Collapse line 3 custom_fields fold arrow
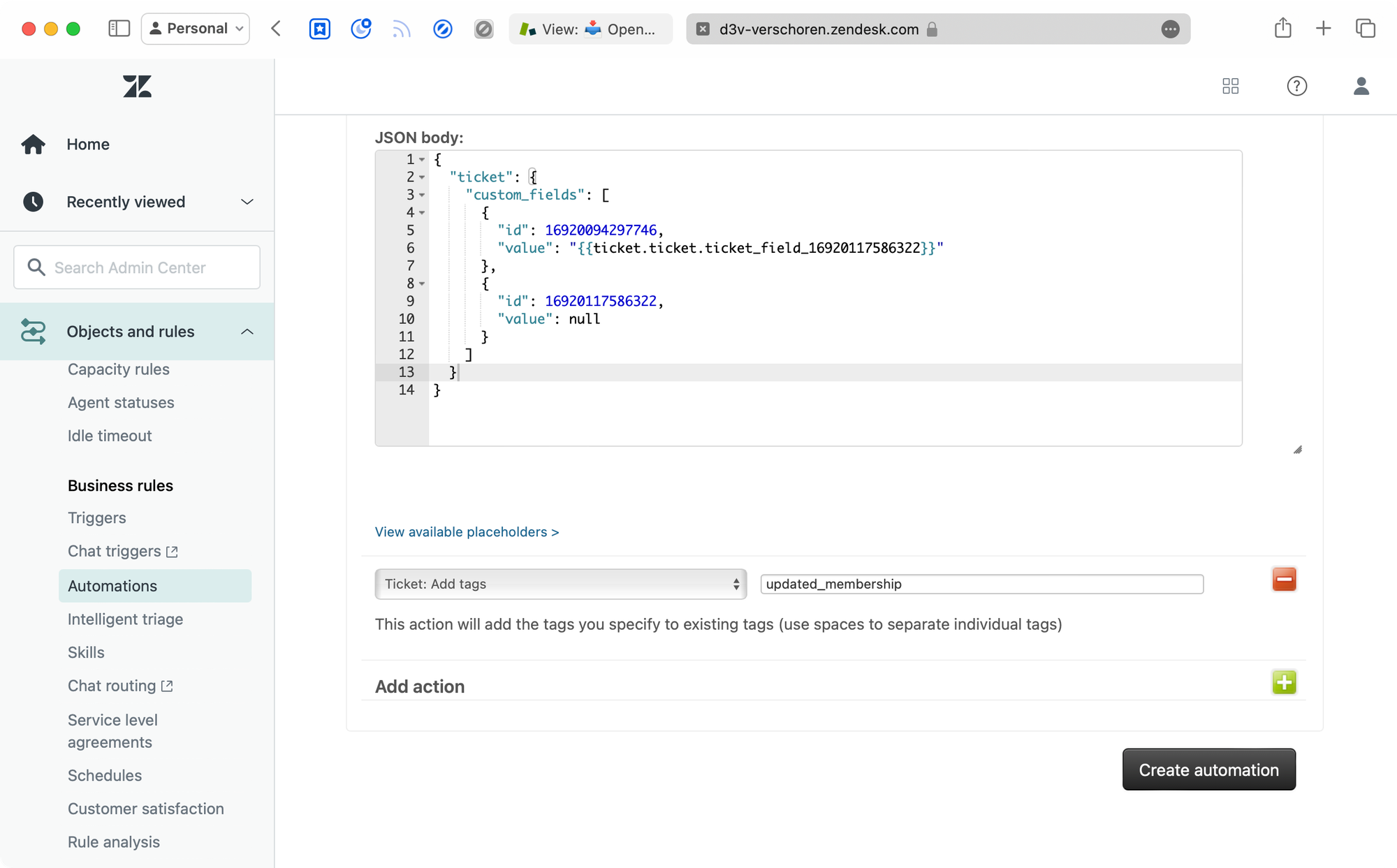 pos(422,196)
